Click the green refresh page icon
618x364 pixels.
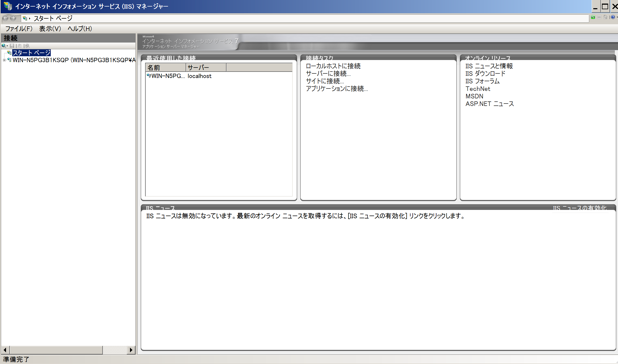pyautogui.click(x=593, y=18)
